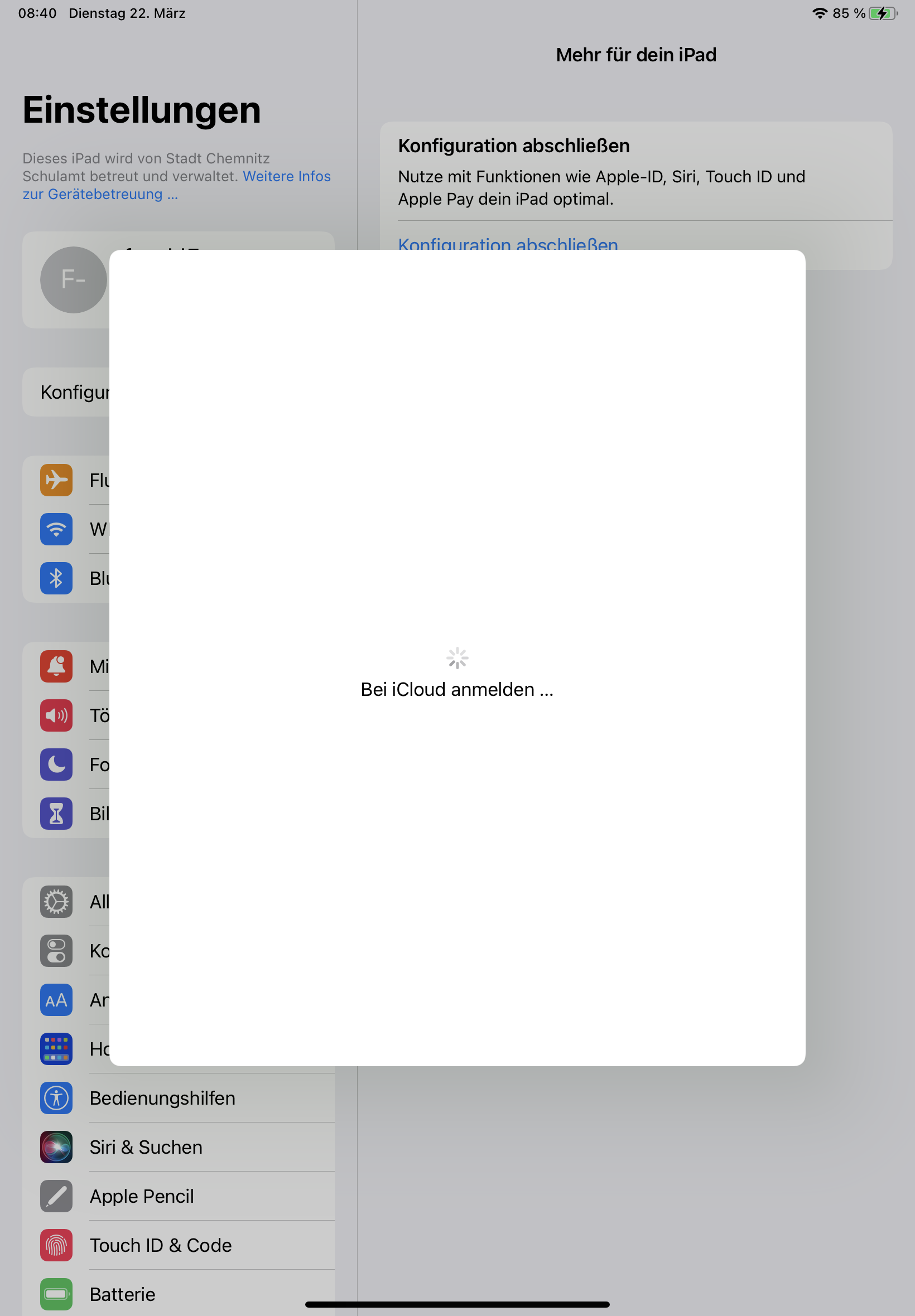Viewport: 915px width, 1316px height.
Task: Click the 'Nutze mit Funktionen' description text
Action: pos(601,188)
